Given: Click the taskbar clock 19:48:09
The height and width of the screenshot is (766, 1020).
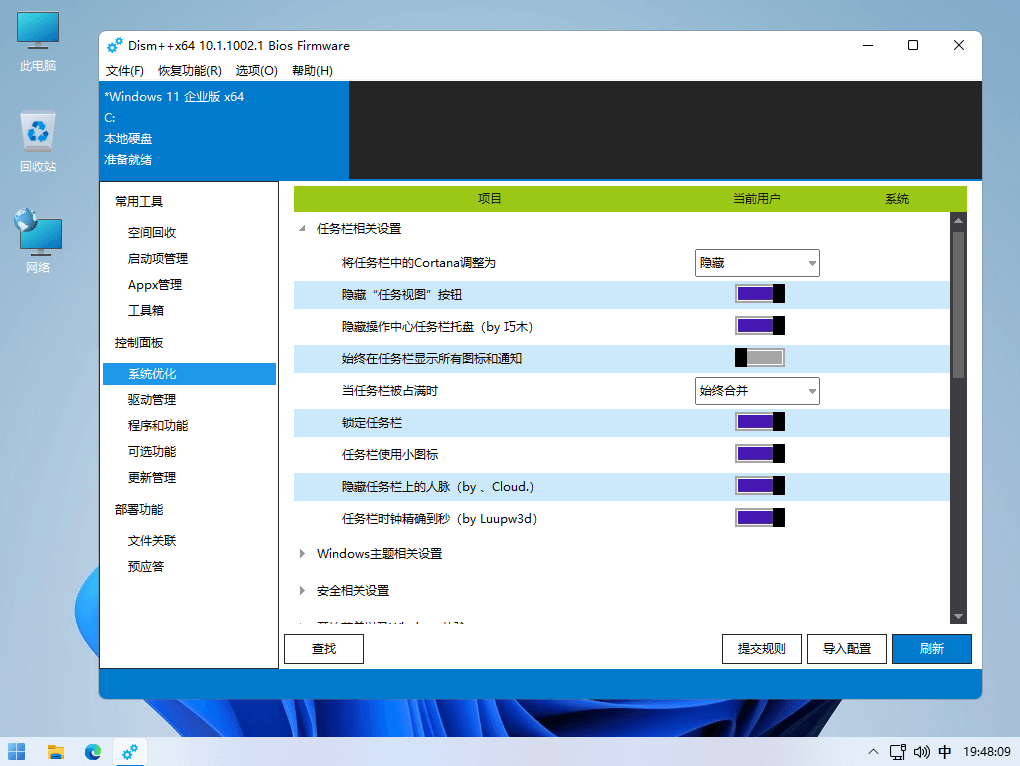Looking at the screenshot, I should point(986,752).
